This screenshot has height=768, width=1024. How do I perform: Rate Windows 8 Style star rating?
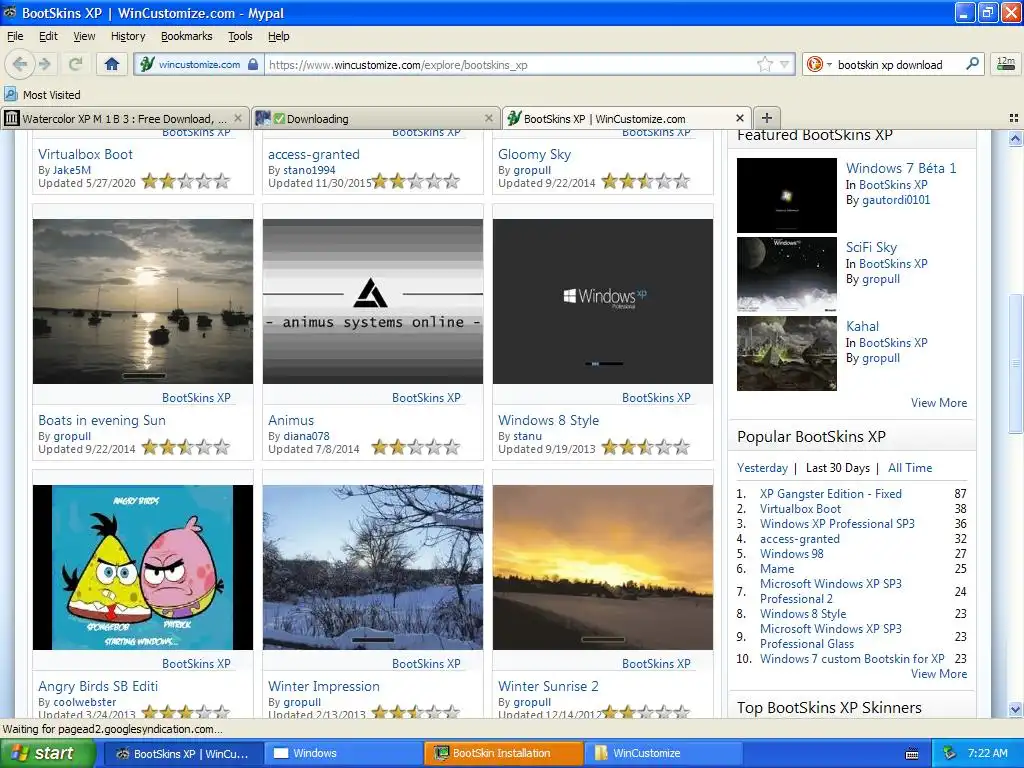click(x=646, y=447)
